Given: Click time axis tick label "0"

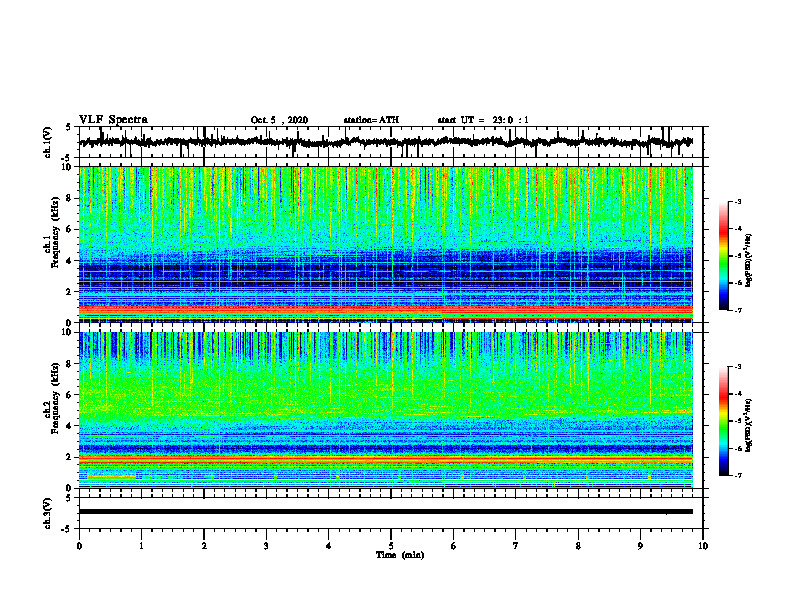Looking at the screenshot, I should coord(79,546).
